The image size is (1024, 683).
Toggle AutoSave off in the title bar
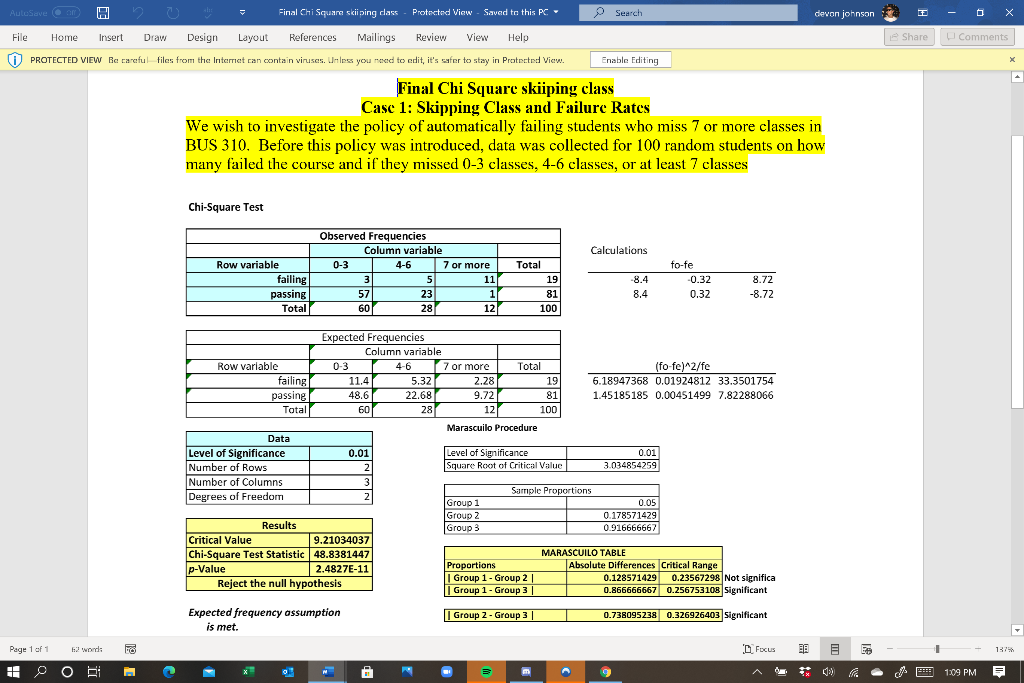pyautogui.click(x=65, y=12)
